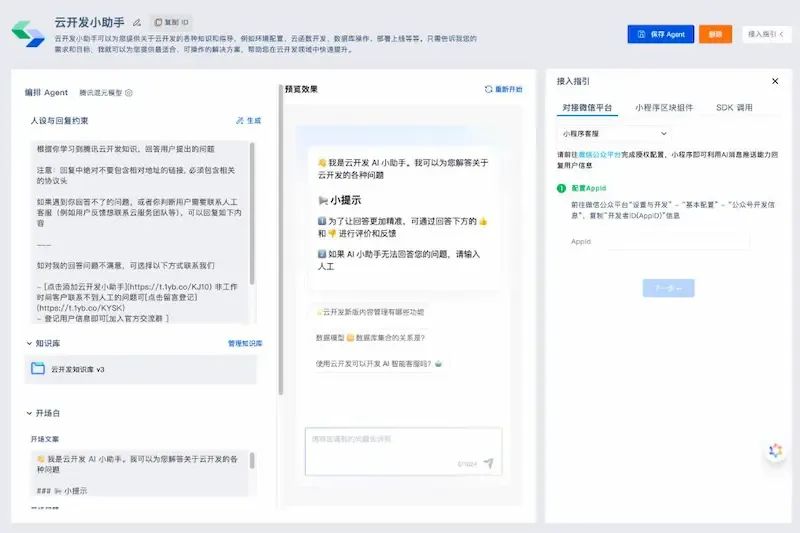Toggle the 接入指引 panel button at top right
800x533 pixels.
pyautogui.click(x=766, y=34)
